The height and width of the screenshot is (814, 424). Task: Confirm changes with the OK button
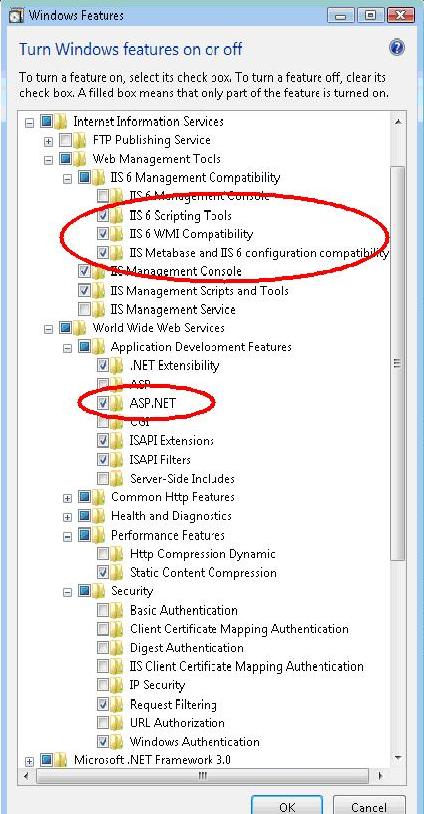(x=287, y=805)
